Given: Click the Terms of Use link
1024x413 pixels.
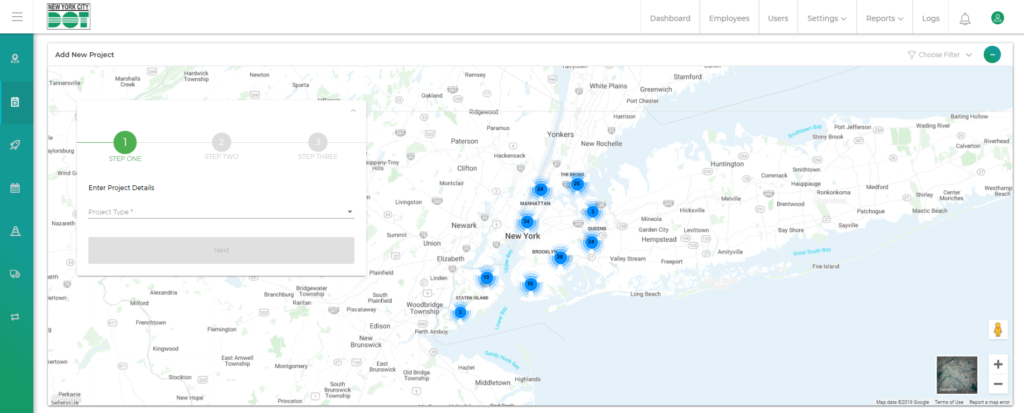Looking at the screenshot, I should (949, 402).
